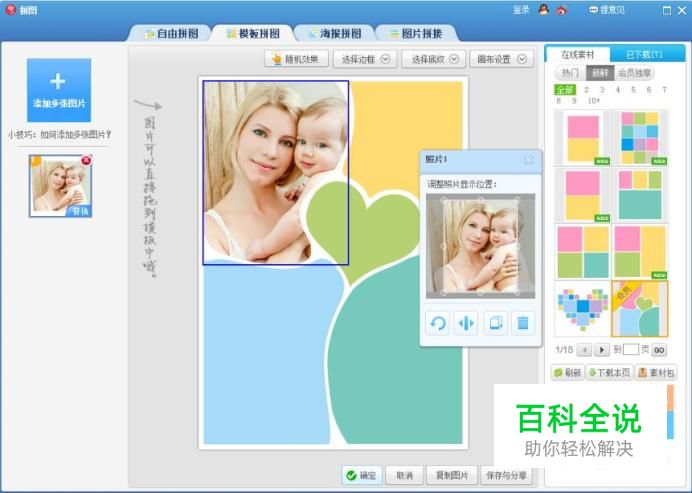Open the 在线素材 tab
Screen dimensions: 692x493
578,55
